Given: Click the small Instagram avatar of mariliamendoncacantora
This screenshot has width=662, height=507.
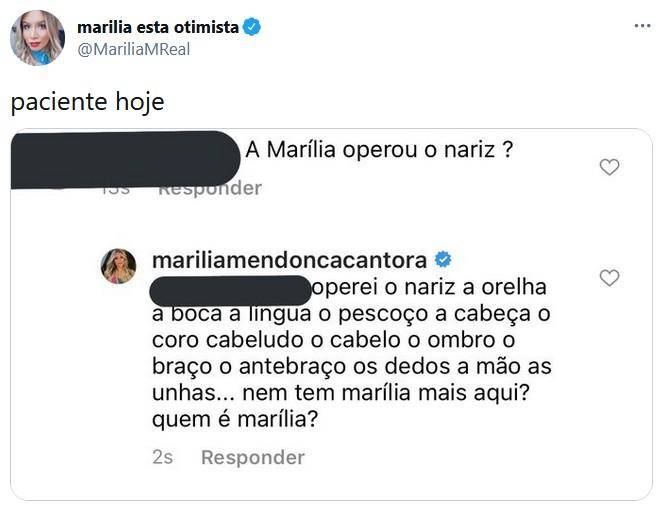Looking at the screenshot, I should (x=119, y=265).
